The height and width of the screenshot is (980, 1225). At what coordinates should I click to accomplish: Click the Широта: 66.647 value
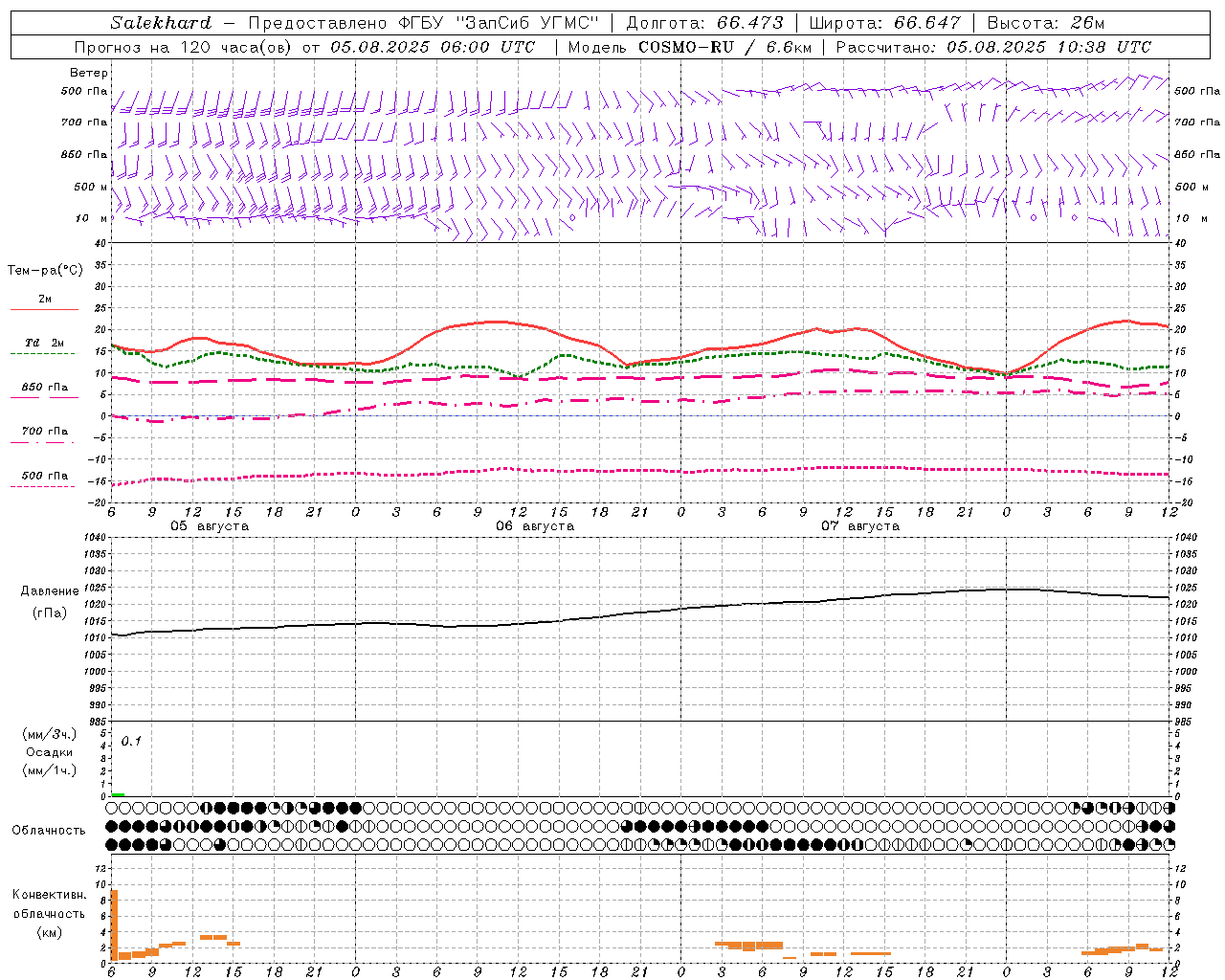click(884, 23)
